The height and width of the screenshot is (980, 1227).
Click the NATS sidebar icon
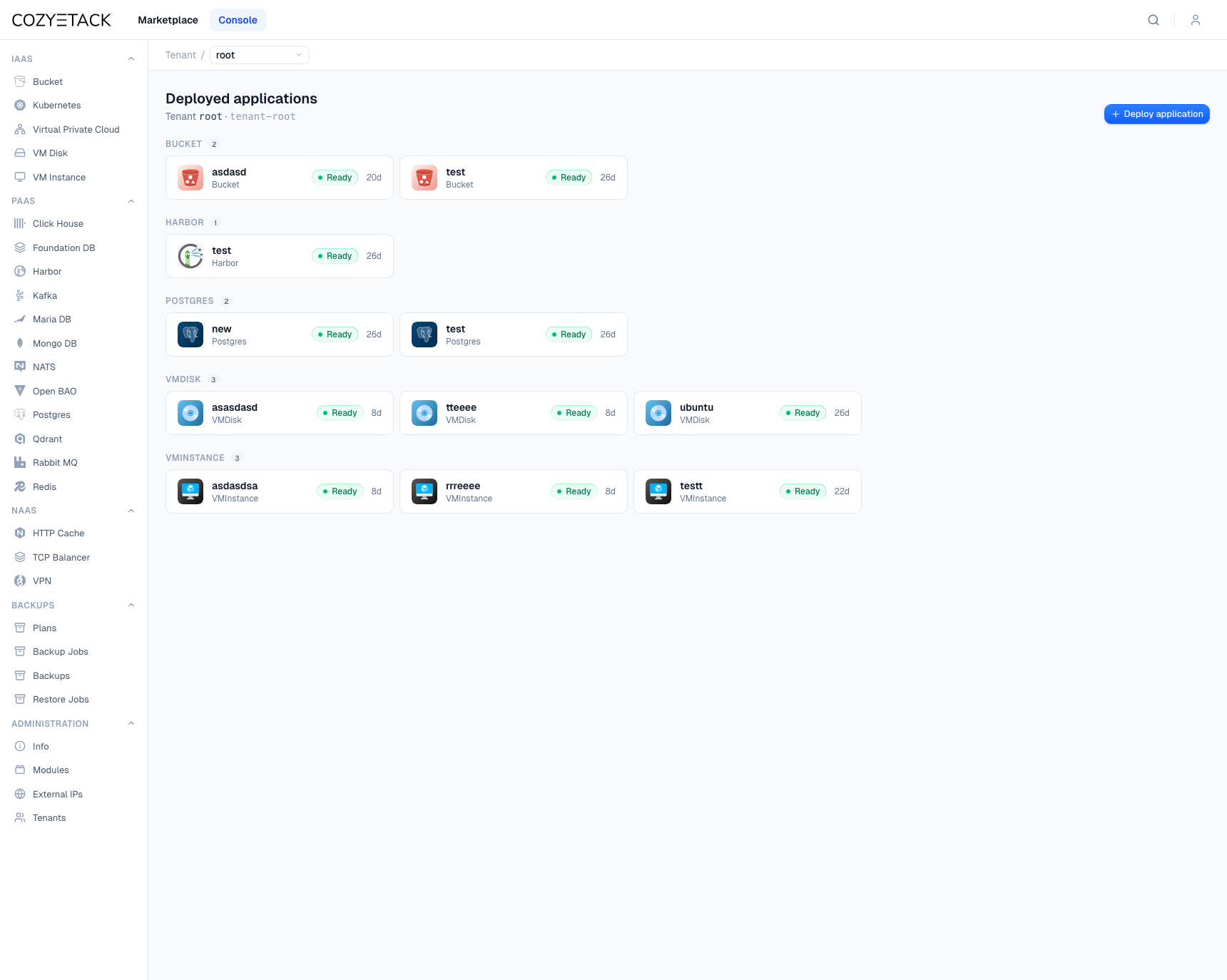pos(20,367)
